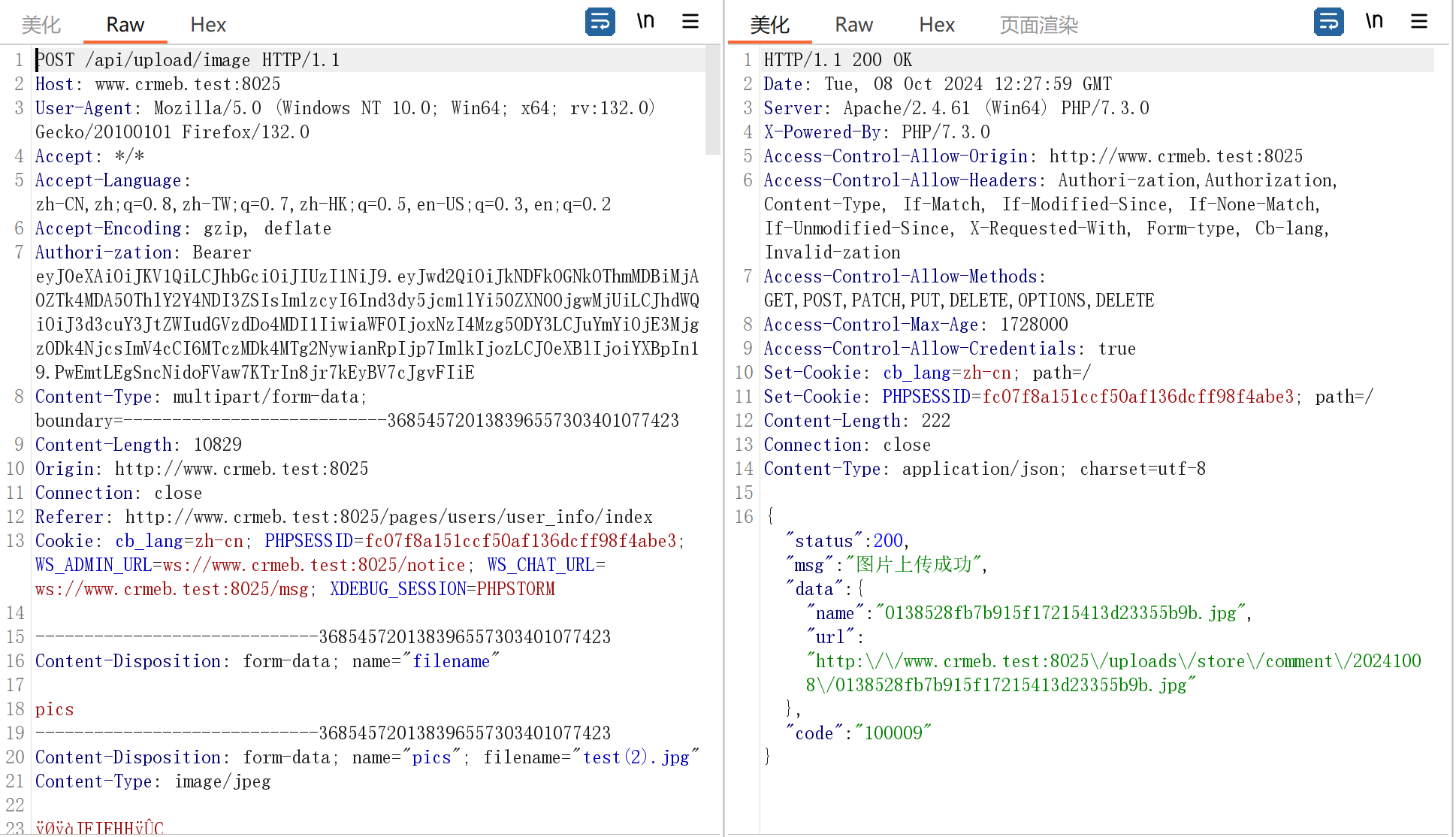Image resolution: width=1456 pixels, height=837 pixels.
Task: Click the Origin header line
Action: pyautogui.click(x=201, y=469)
